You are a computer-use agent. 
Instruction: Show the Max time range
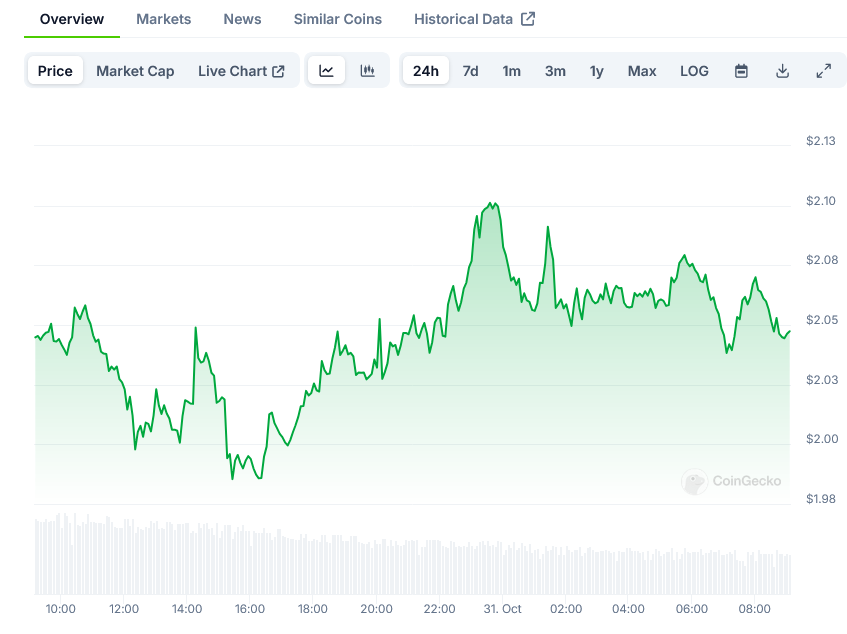642,71
